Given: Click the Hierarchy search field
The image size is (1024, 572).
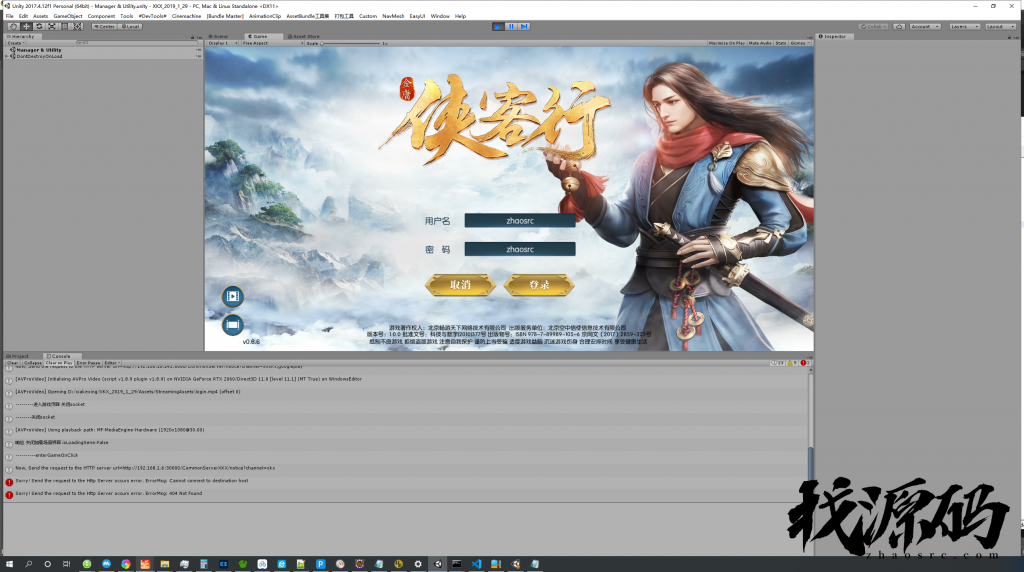Looking at the screenshot, I should (137, 43).
